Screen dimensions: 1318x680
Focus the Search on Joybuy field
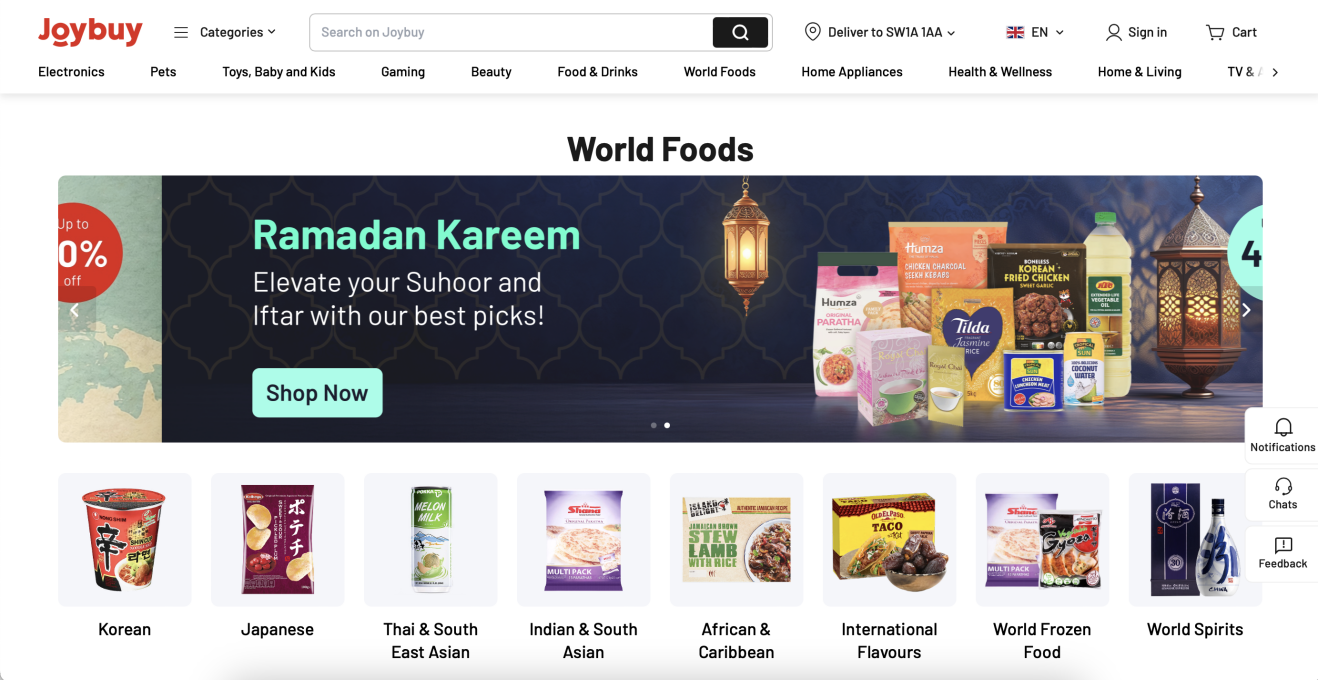click(510, 32)
